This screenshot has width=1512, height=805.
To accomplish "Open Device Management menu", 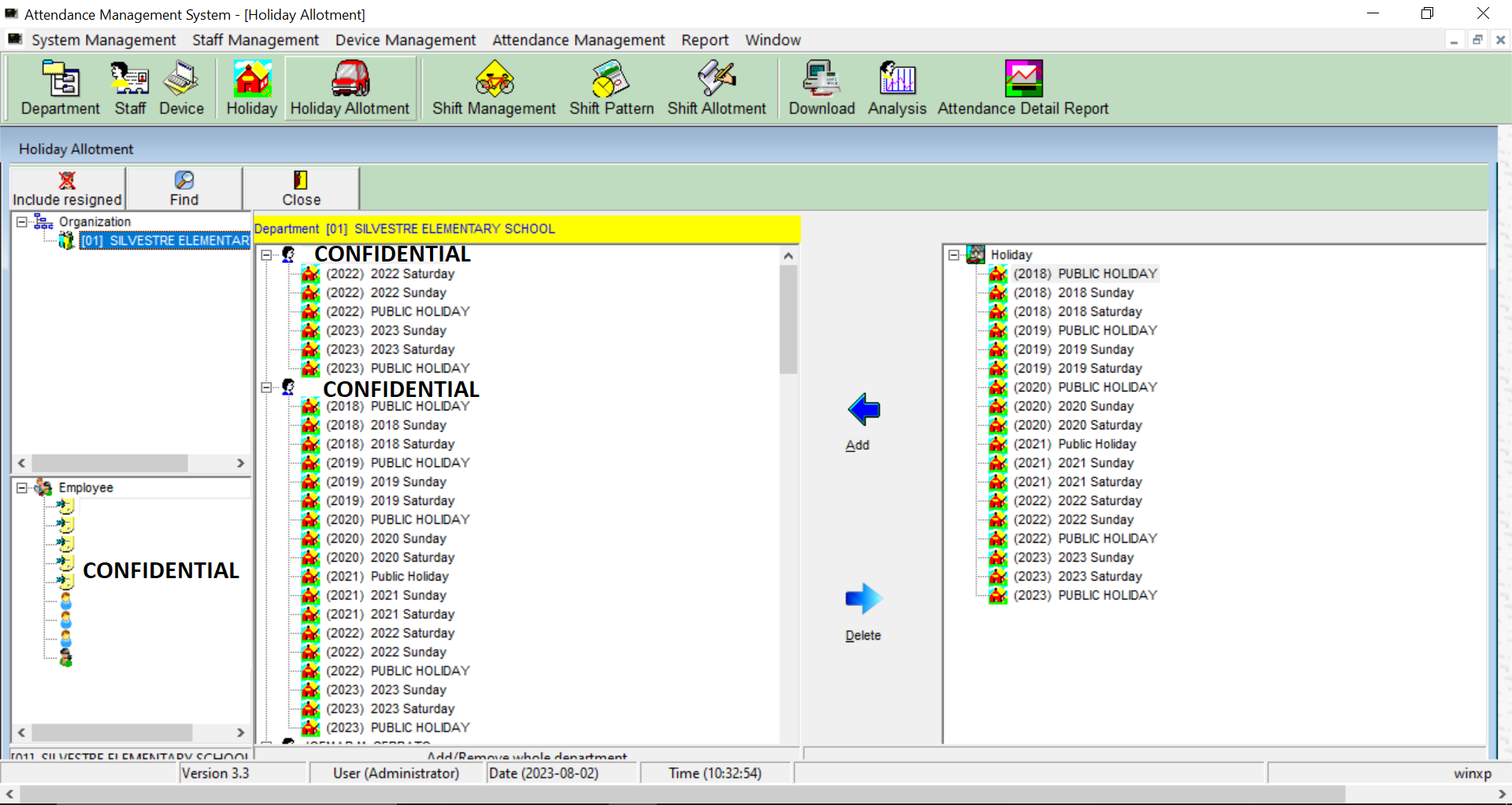I will (x=406, y=40).
